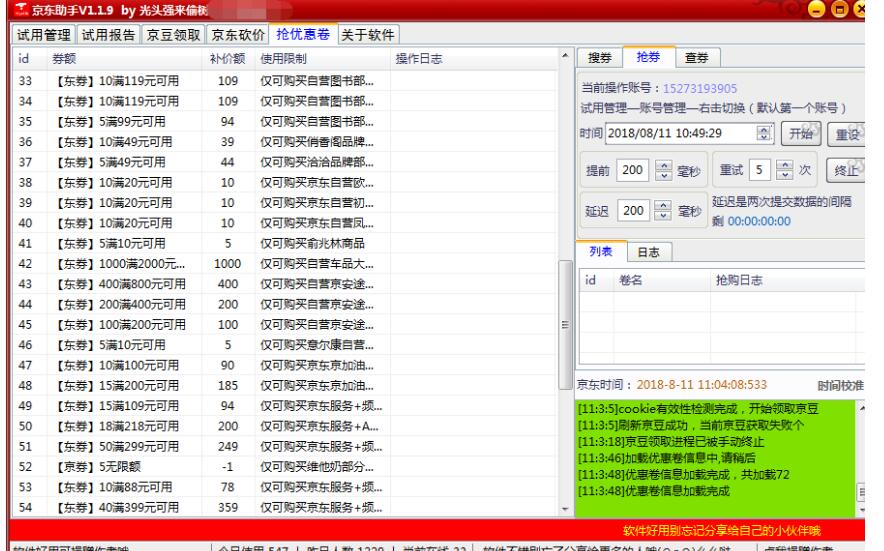This screenshot has height=551, width=884.
Task: Select row 43 【东券】400满800元可用
Action: [285, 284]
